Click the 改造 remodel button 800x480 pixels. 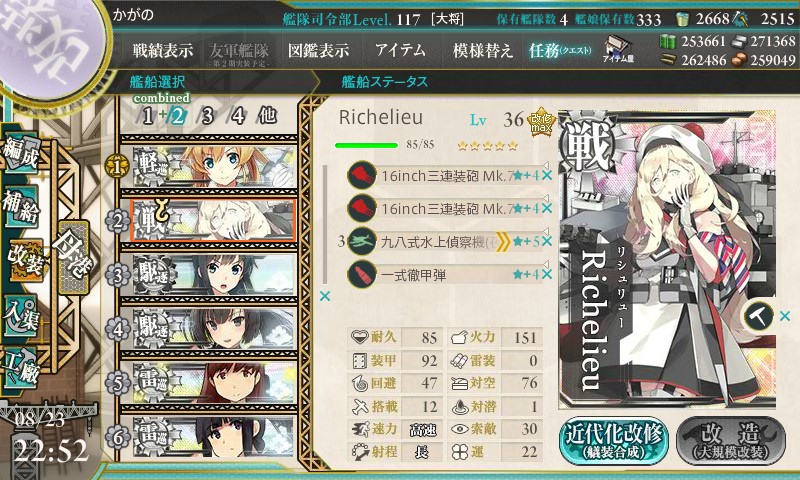tap(731, 441)
